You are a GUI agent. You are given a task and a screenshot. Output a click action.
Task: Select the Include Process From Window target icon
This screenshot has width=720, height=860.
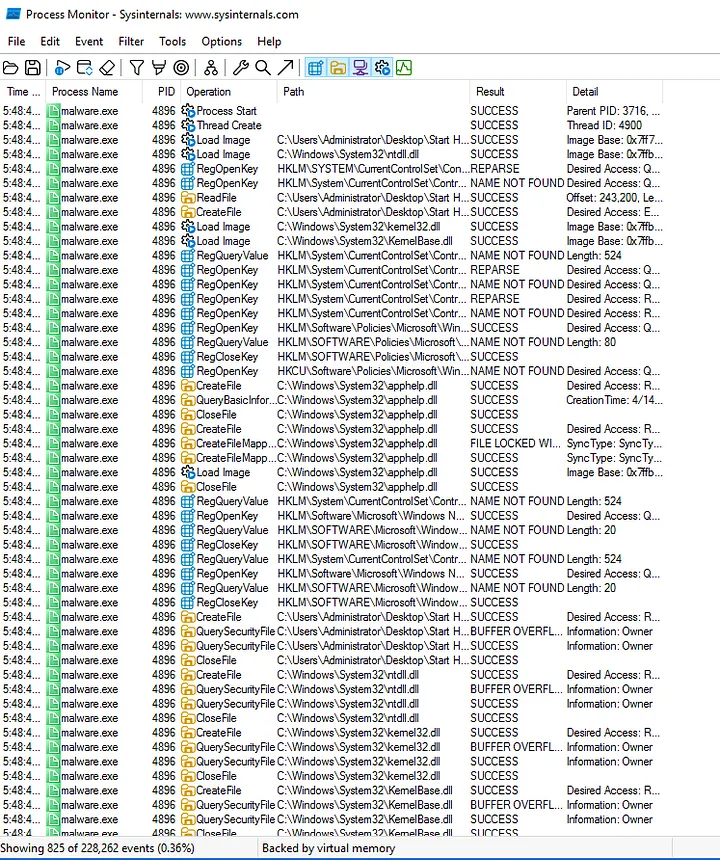[181, 68]
